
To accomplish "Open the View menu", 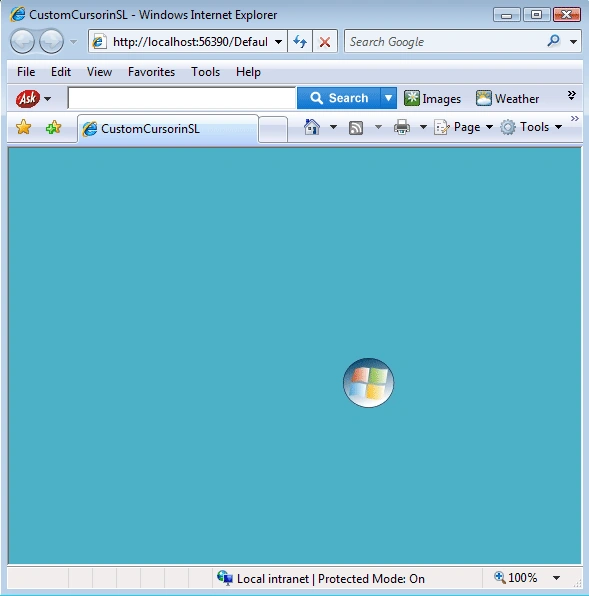I will 99,72.
